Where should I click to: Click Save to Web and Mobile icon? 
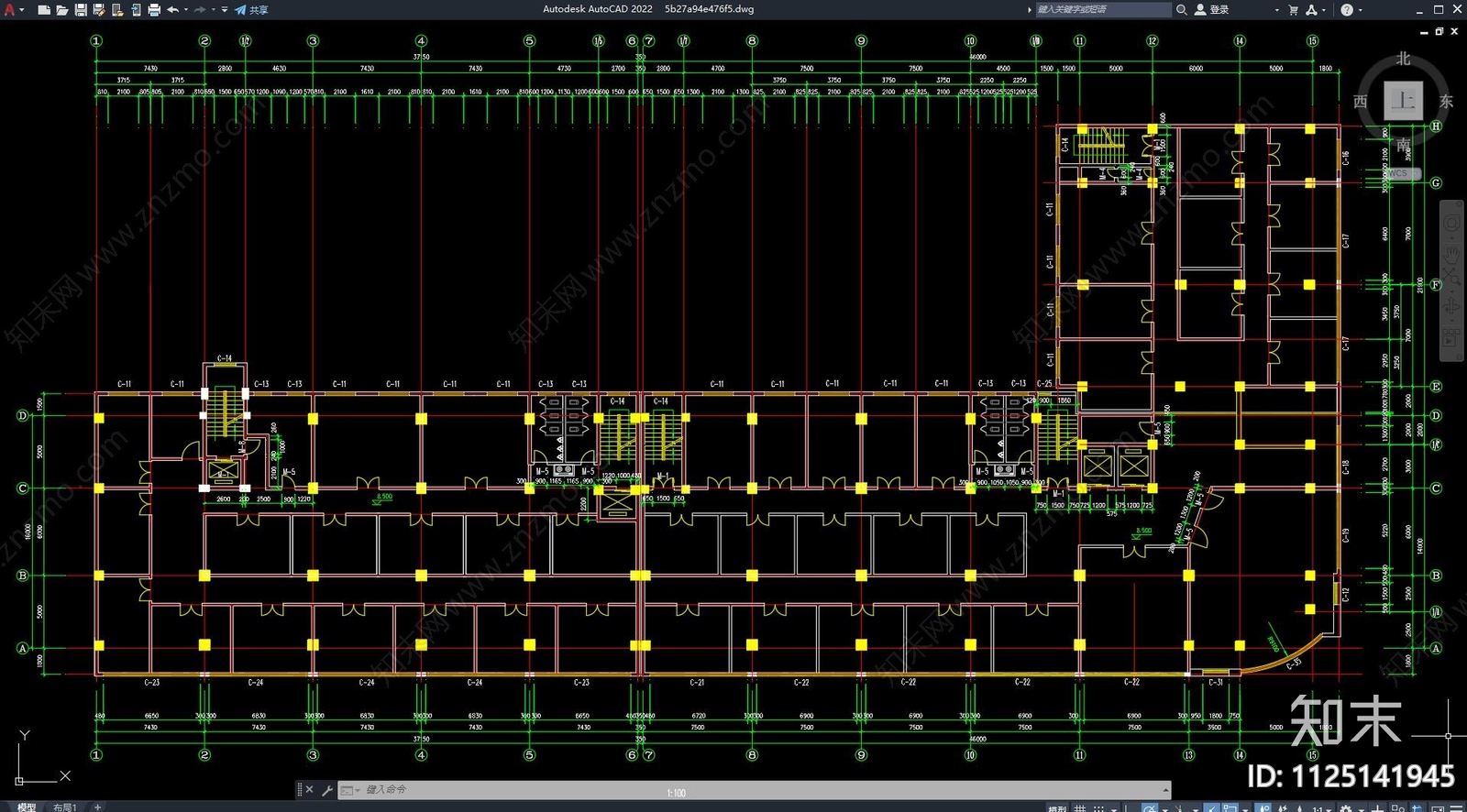click(x=136, y=10)
